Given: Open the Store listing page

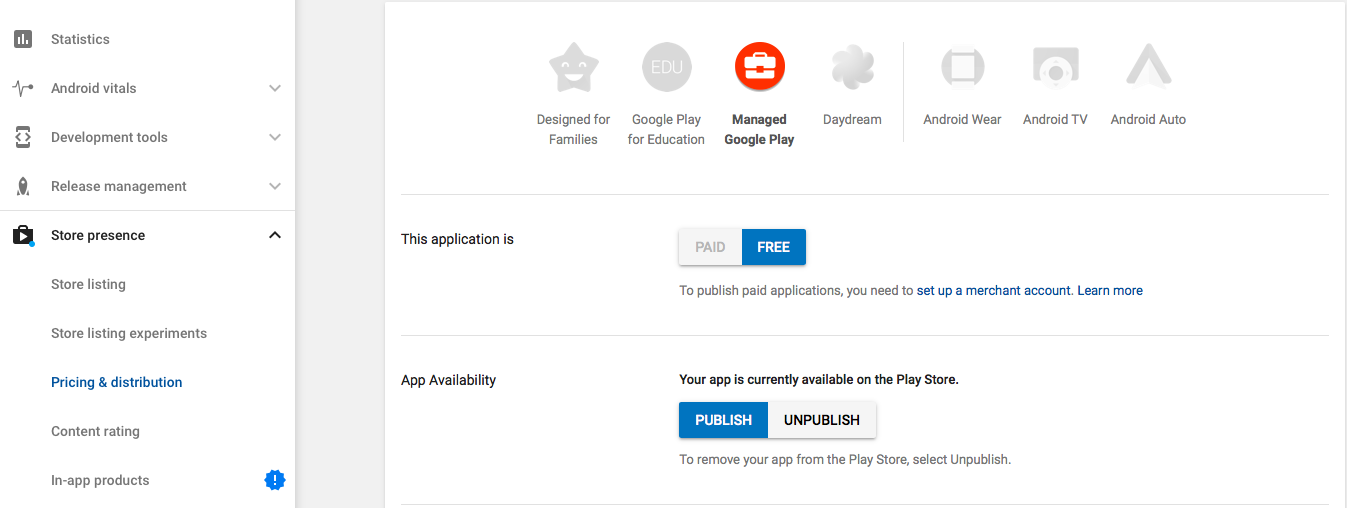Looking at the screenshot, I should (x=88, y=284).
